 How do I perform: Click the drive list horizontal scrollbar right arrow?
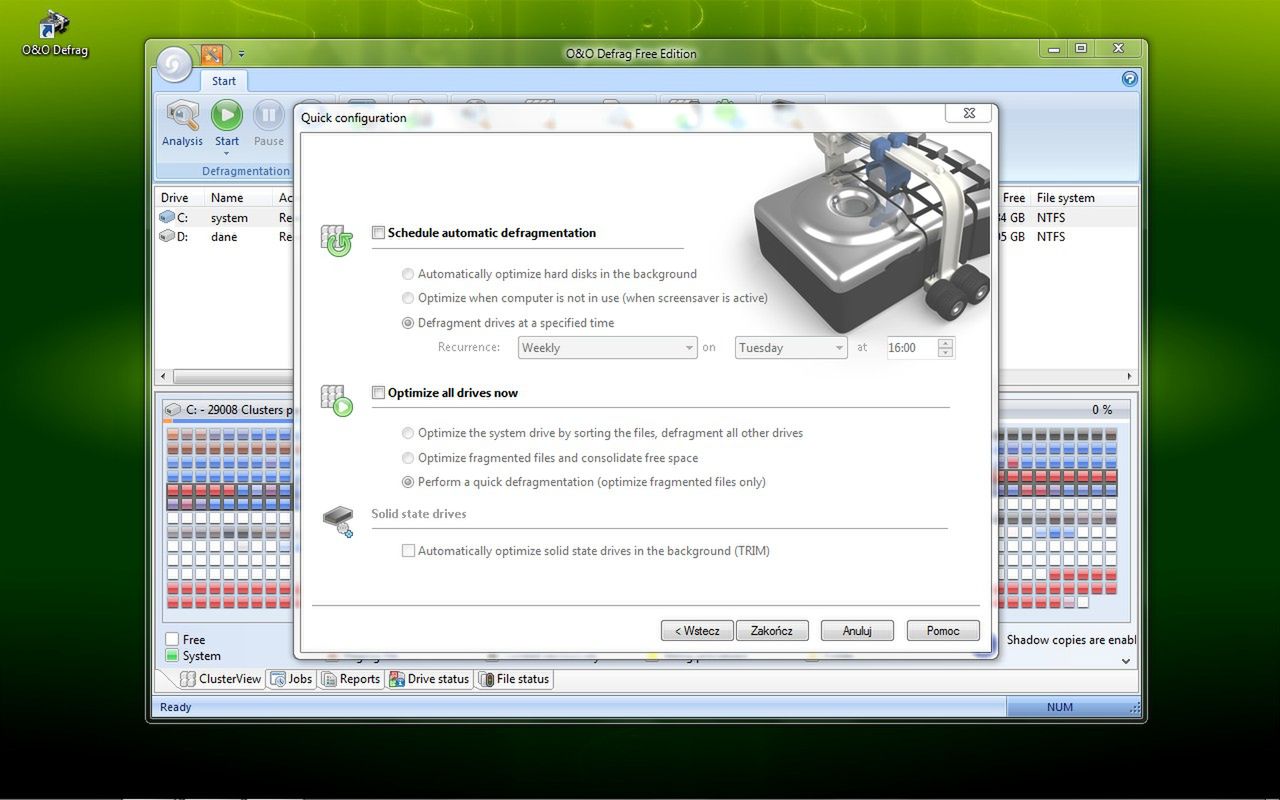(x=1130, y=377)
